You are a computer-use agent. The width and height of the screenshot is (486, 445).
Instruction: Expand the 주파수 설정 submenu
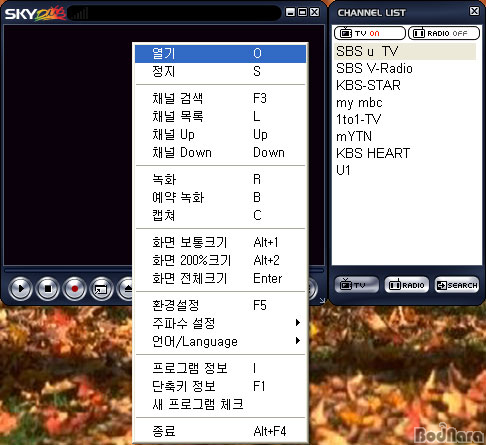click(x=220, y=323)
